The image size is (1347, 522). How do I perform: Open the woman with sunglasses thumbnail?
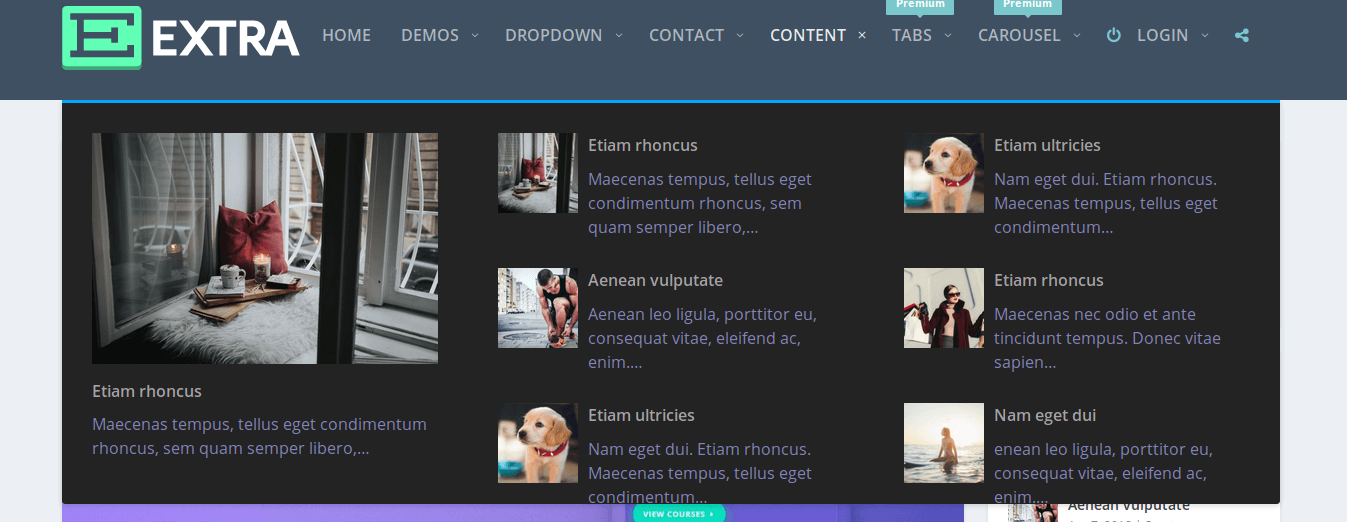pyautogui.click(x=943, y=308)
